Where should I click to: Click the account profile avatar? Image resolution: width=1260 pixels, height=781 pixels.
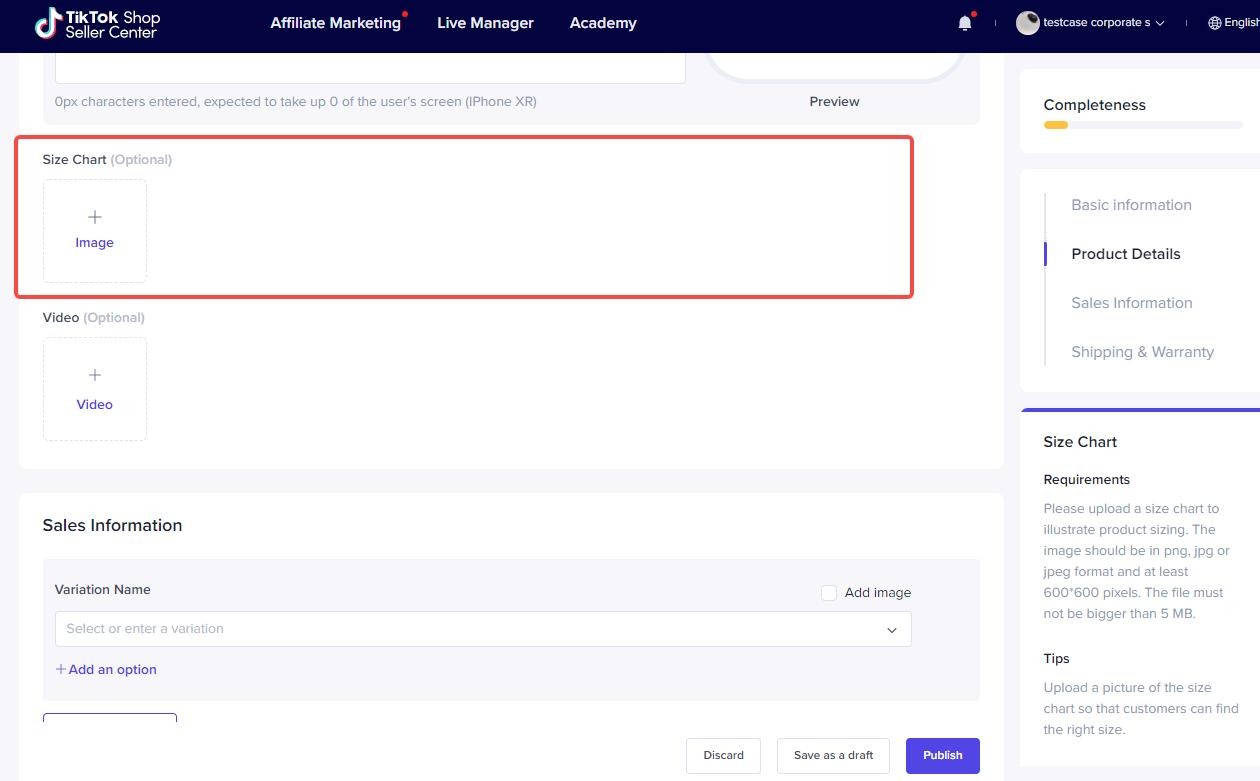[x=1027, y=23]
